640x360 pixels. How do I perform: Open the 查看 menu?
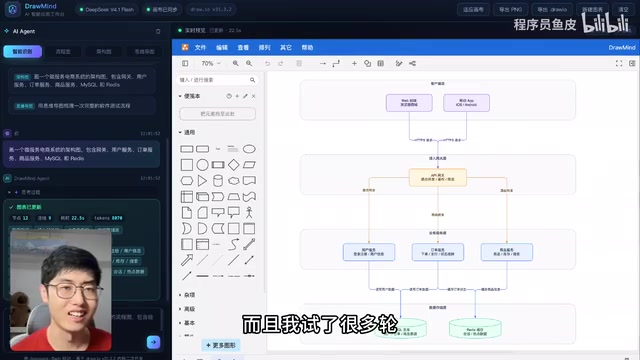pyautogui.click(x=243, y=48)
